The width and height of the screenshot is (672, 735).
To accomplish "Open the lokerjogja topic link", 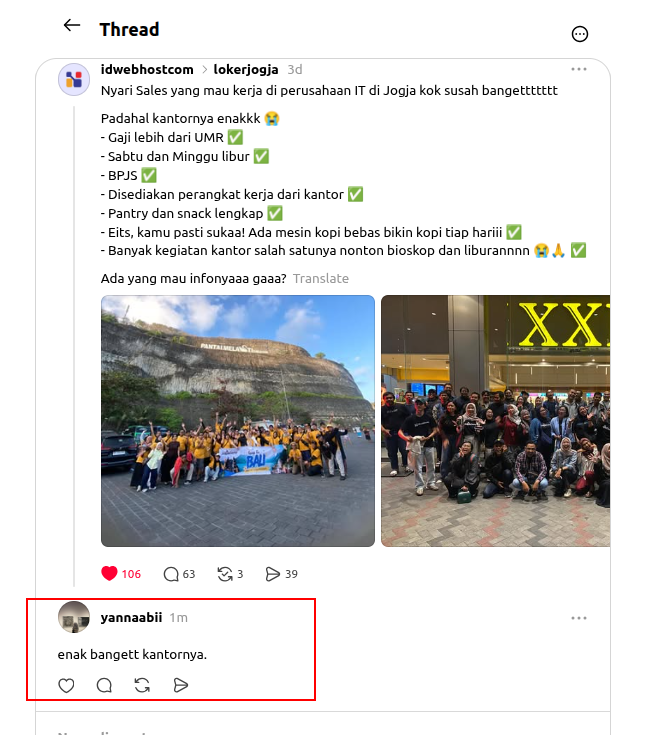I will pos(246,69).
